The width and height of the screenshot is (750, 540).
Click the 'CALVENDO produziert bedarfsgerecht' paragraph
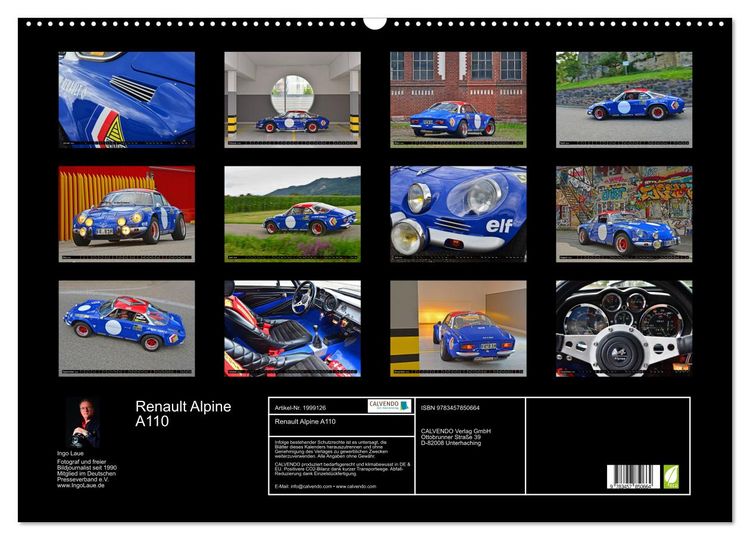click(342, 469)
